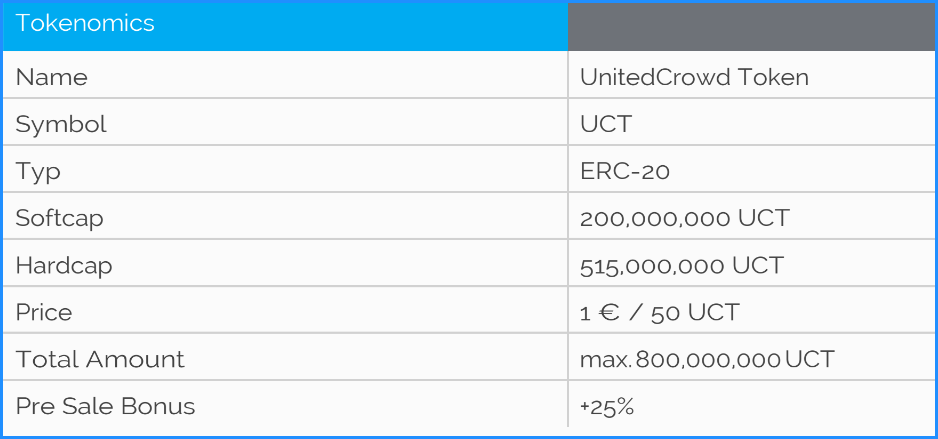Image resolution: width=938 pixels, height=439 pixels.
Task: Click the word Token in name value
Action: click(x=773, y=78)
